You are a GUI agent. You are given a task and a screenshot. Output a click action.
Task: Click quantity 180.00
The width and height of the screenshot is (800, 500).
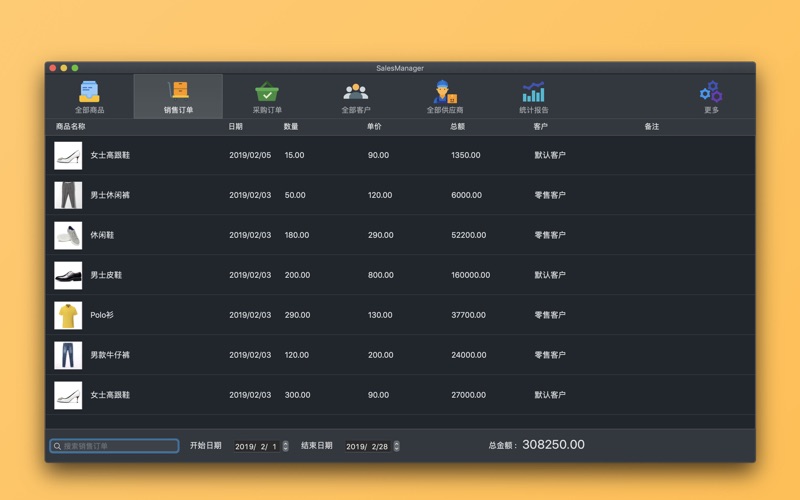click(297, 235)
